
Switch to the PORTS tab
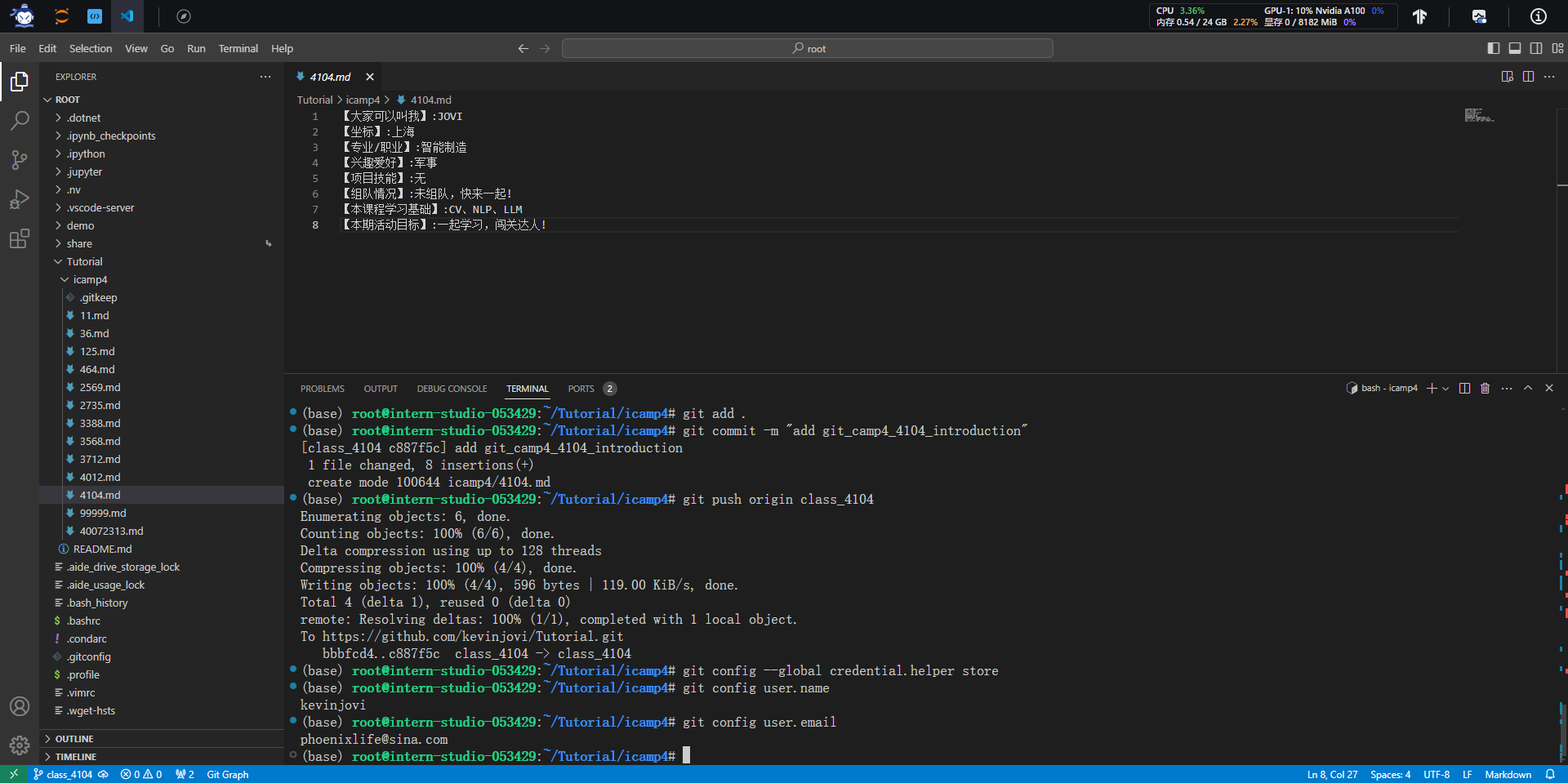point(591,389)
